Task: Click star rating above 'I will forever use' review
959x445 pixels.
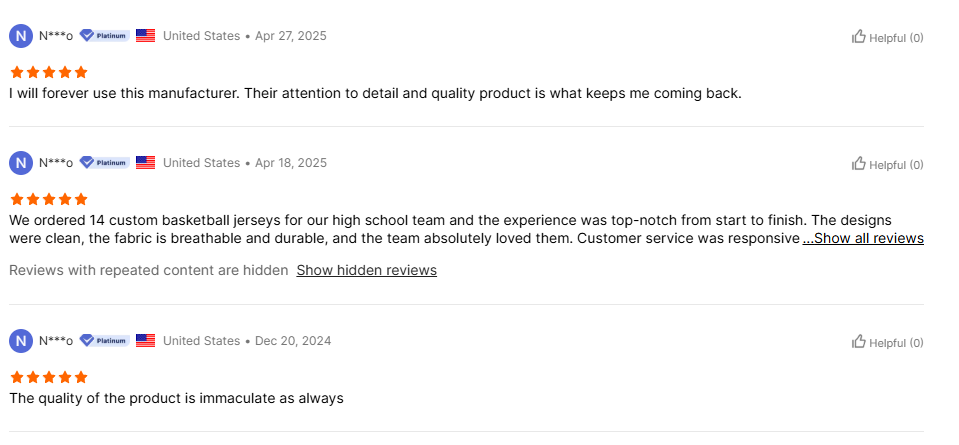Action: pyautogui.click(x=49, y=72)
